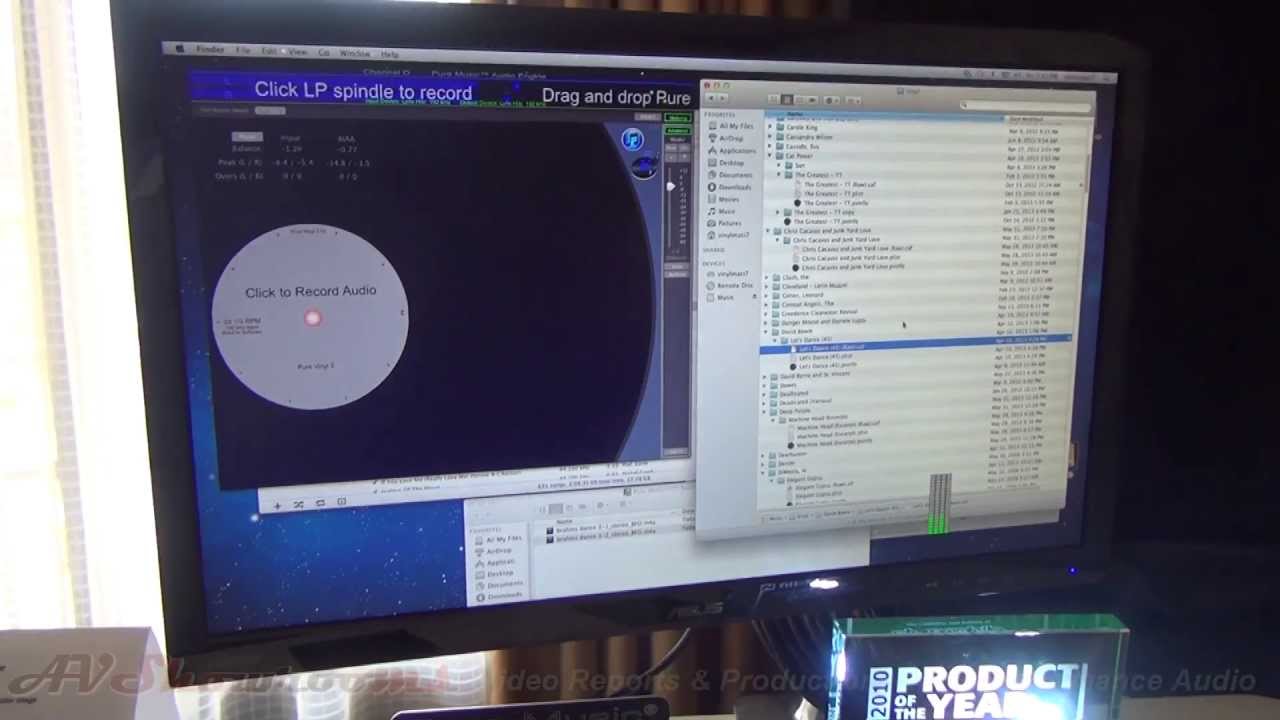Image resolution: width=1280 pixels, height=720 pixels.
Task: Open the Window menu
Action: click(355, 53)
